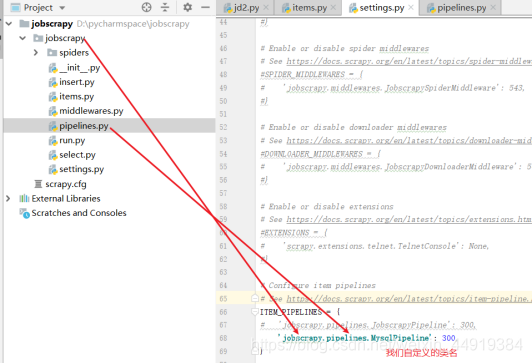Close the settings.py tab
Viewport: 532px width, 363px height.
coord(411,7)
